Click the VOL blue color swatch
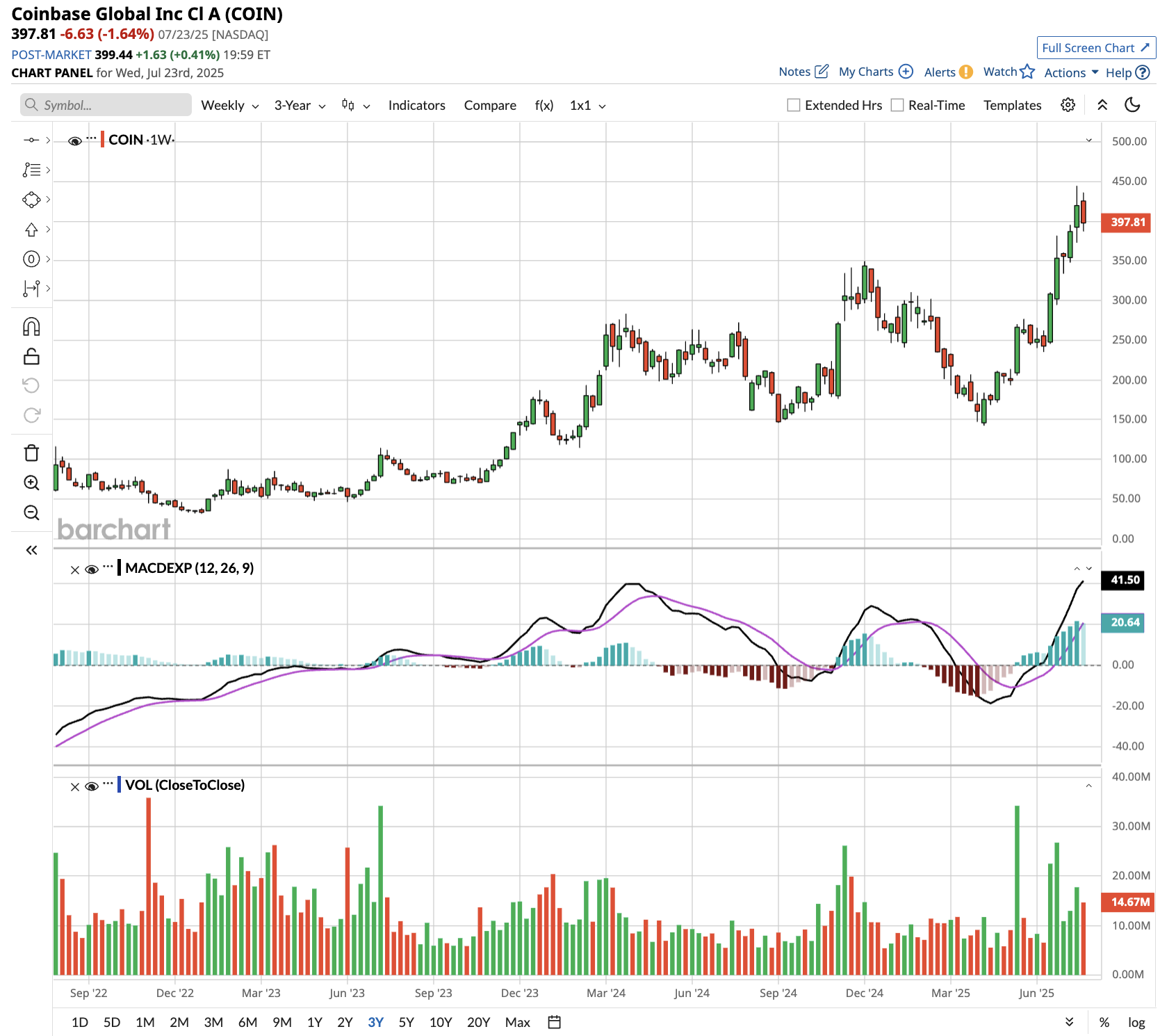1176x1036 pixels. (120, 784)
